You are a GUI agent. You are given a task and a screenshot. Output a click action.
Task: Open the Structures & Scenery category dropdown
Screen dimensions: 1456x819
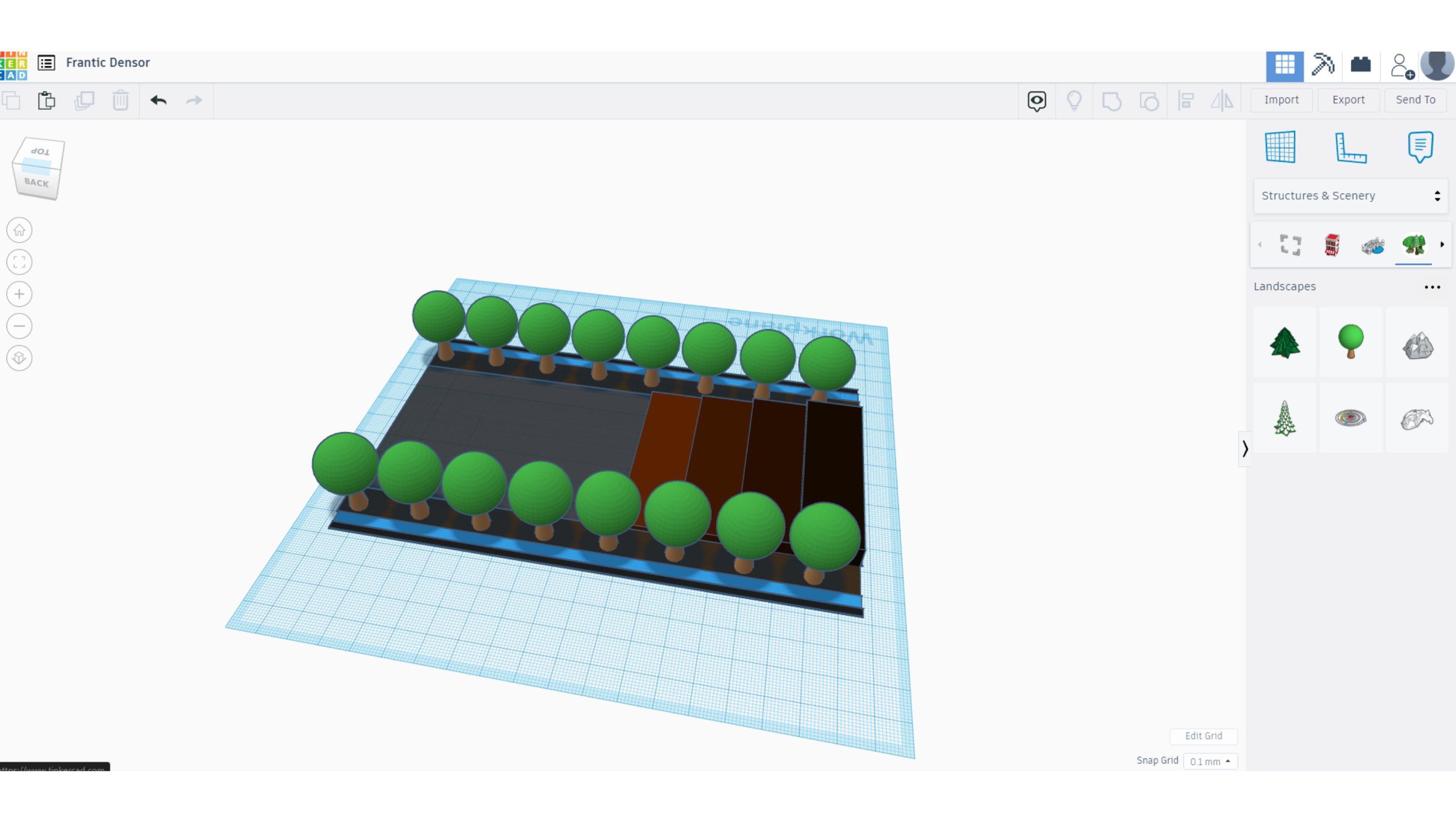tap(1350, 196)
